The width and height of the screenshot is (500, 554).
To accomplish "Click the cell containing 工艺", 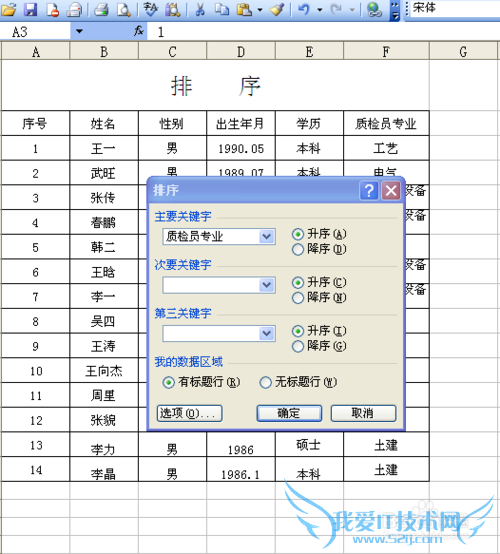I will pos(386,148).
